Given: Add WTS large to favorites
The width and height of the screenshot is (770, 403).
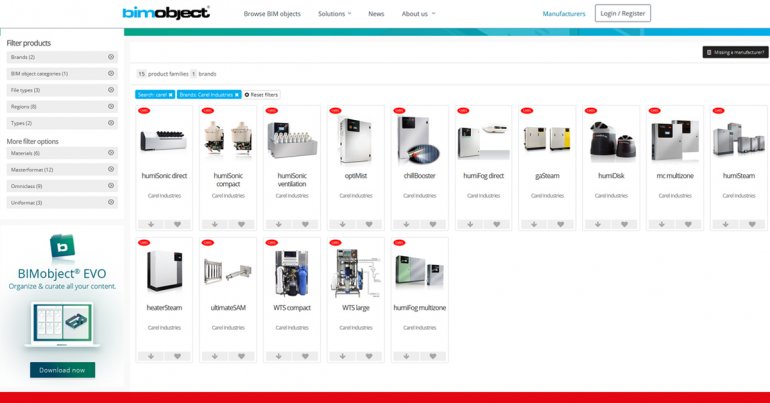Looking at the screenshot, I should [369, 356].
